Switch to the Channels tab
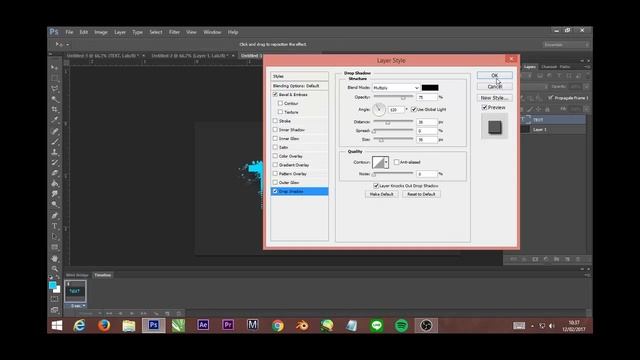The height and width of the screenshot is (360, 640). [x=549, y=67]
